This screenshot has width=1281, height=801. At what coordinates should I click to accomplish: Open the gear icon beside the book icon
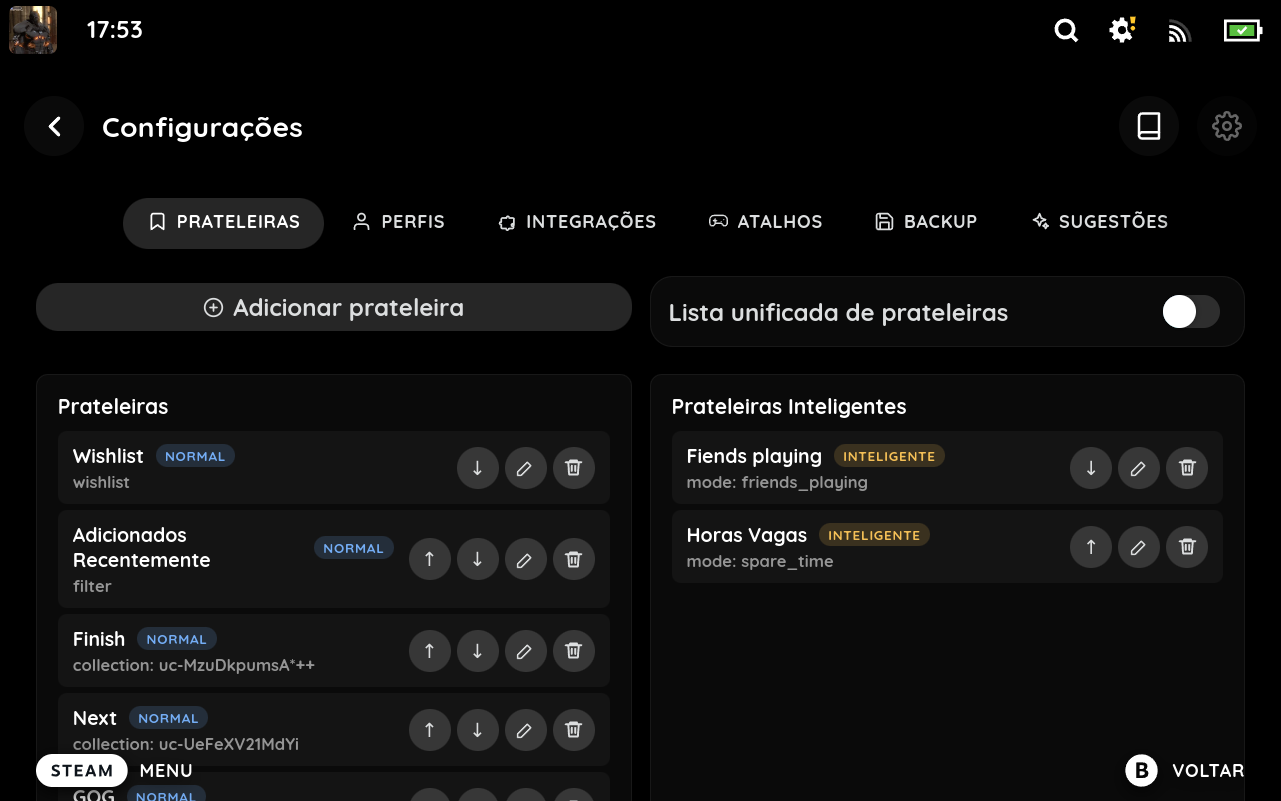1227,126
